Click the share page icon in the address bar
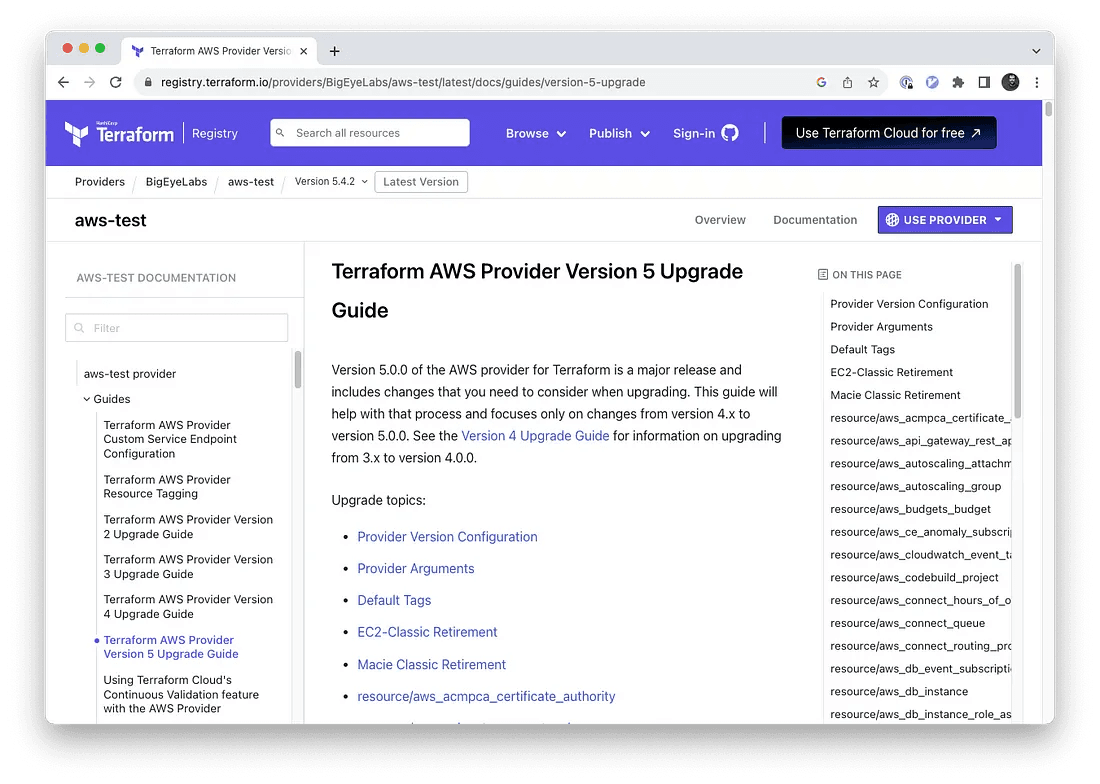1100x784 pixels. coord(847,82)
